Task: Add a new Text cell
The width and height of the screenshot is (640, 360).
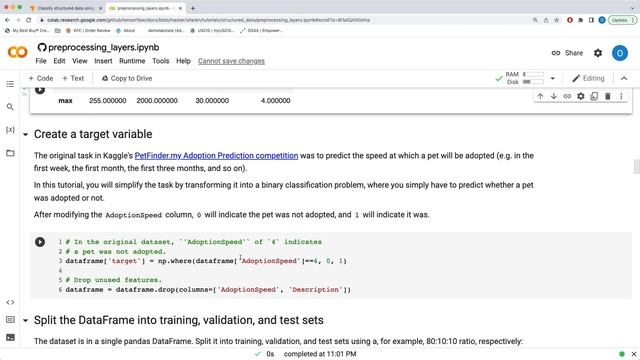Action: (73, 78)
